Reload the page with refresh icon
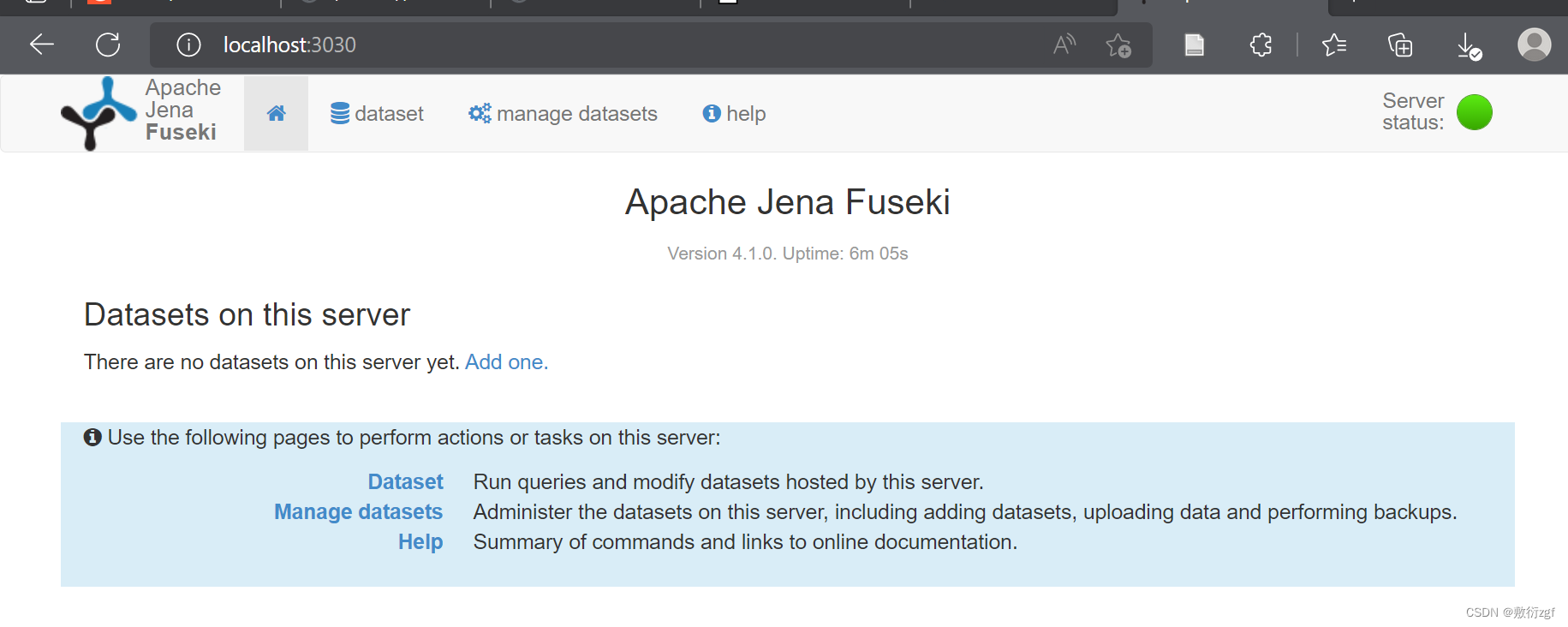Viewport: 1568px width, 627px height. 108,45
